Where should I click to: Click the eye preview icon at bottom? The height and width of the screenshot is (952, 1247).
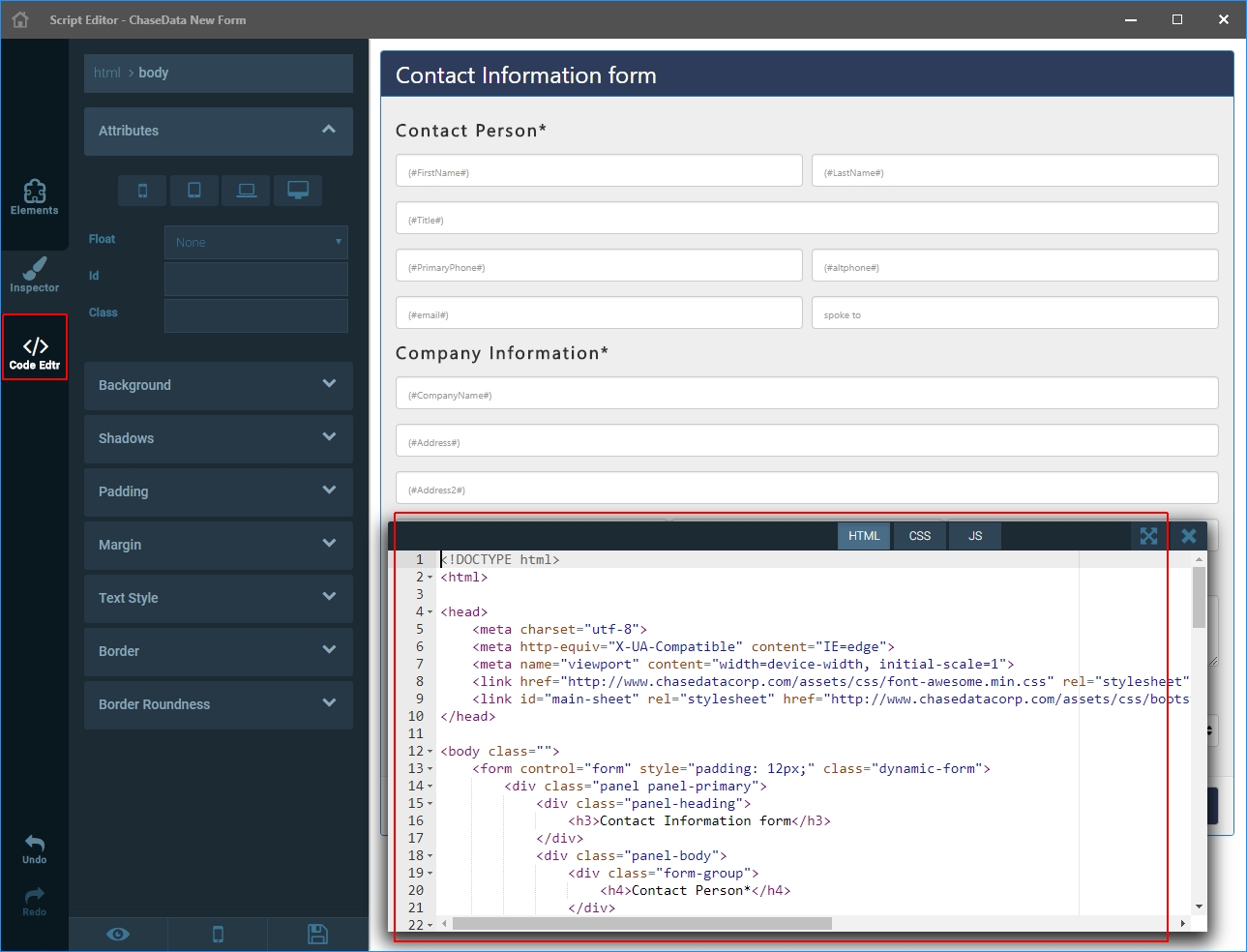118,934
